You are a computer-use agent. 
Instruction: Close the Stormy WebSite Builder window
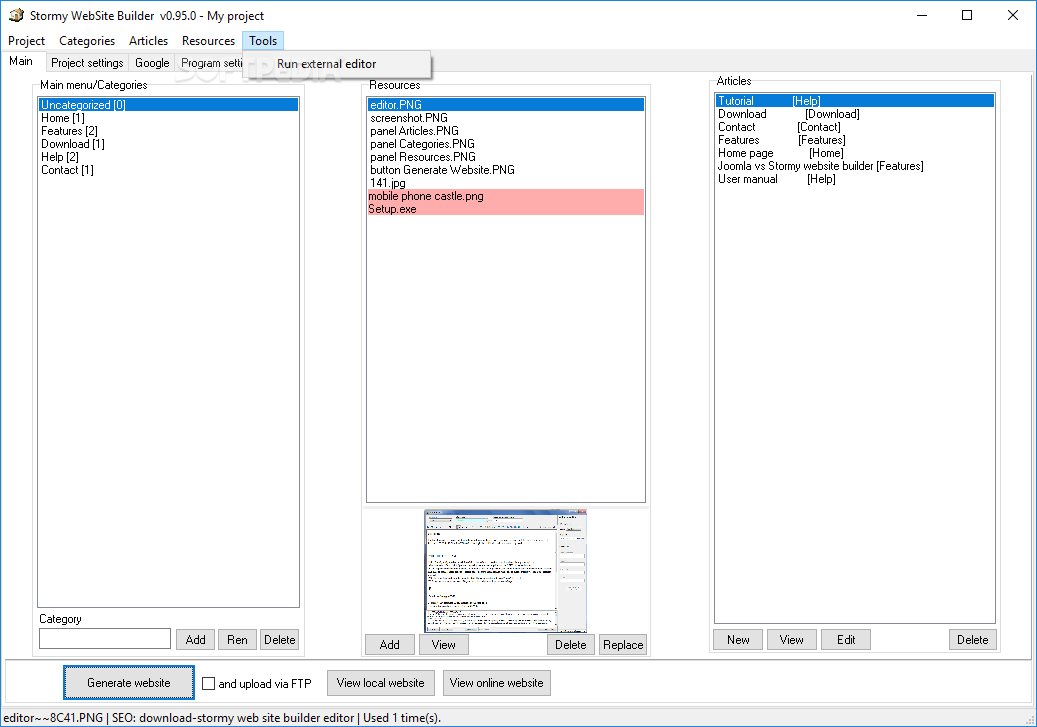1013,15
